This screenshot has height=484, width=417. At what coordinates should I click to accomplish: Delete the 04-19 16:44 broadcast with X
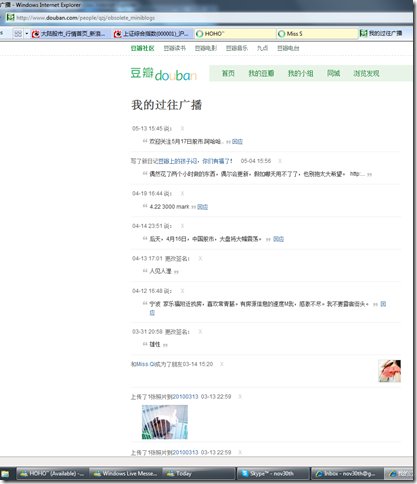tap(182, 193)
